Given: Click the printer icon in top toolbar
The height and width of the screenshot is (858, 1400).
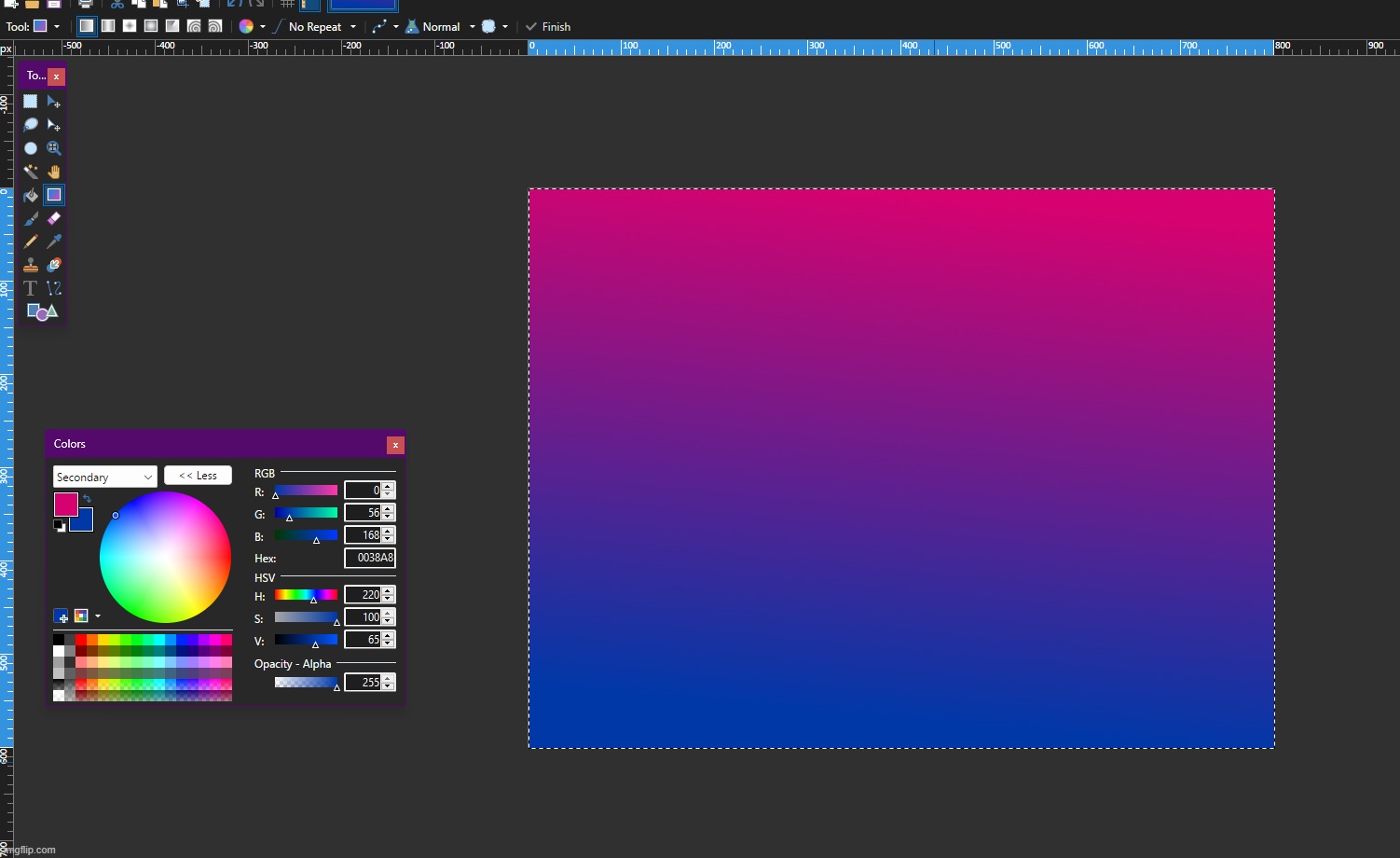Looking at the screenshot, I should click(x=86, y=5).
